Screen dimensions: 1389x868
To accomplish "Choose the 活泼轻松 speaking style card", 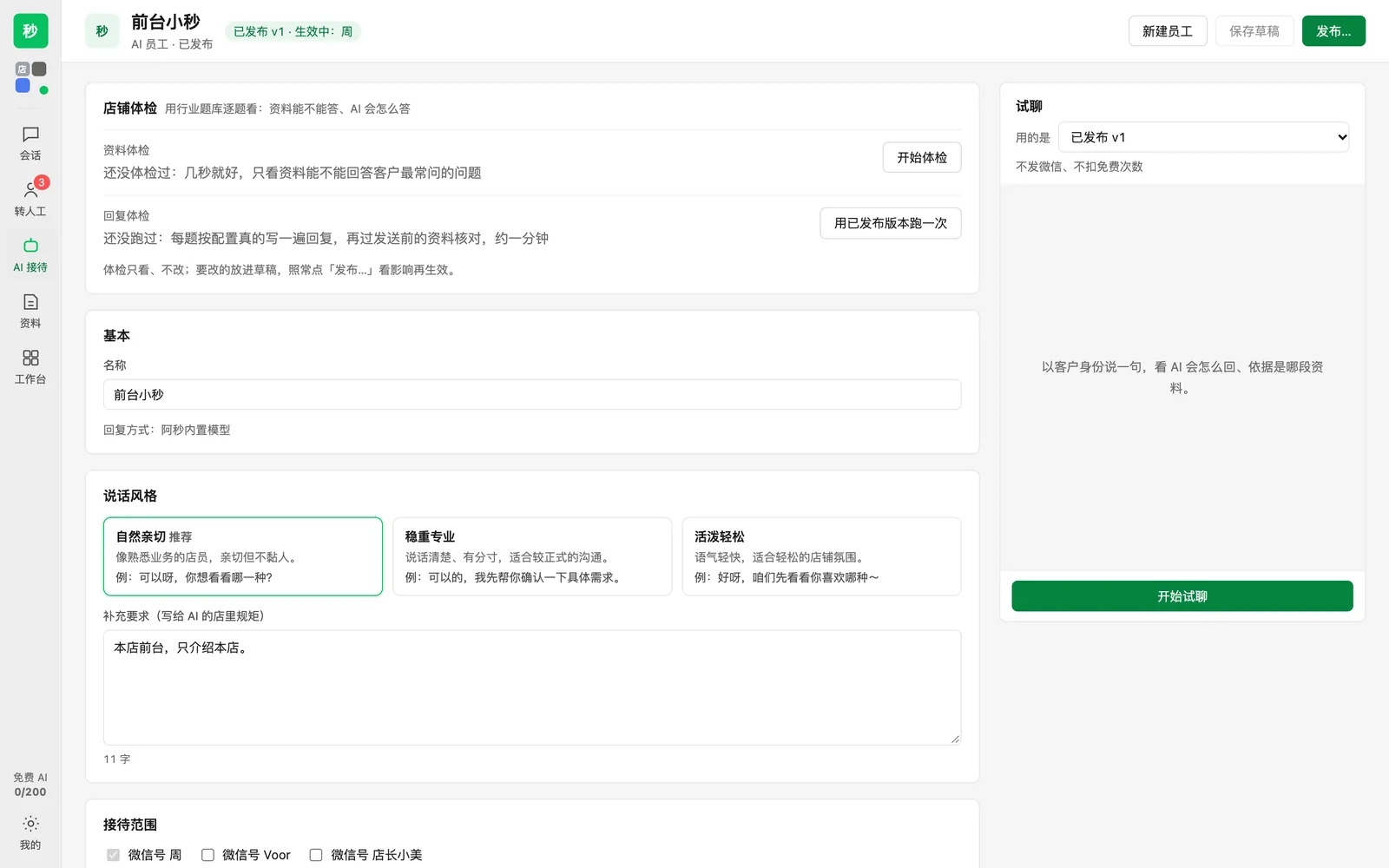I will [822, 556].
